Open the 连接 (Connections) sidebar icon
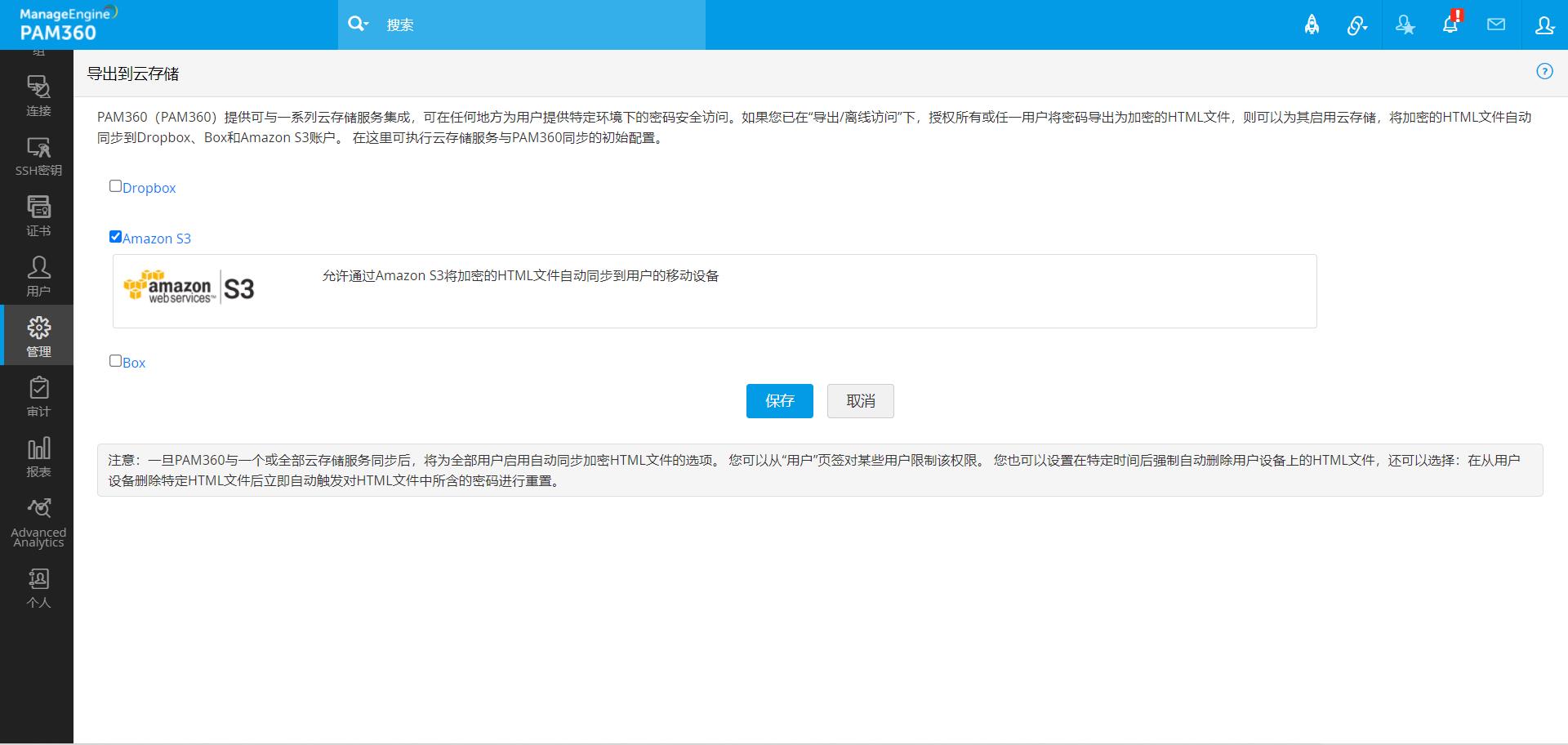The height and width of the screenshot is (745, 1568). [x=38, y=96]
